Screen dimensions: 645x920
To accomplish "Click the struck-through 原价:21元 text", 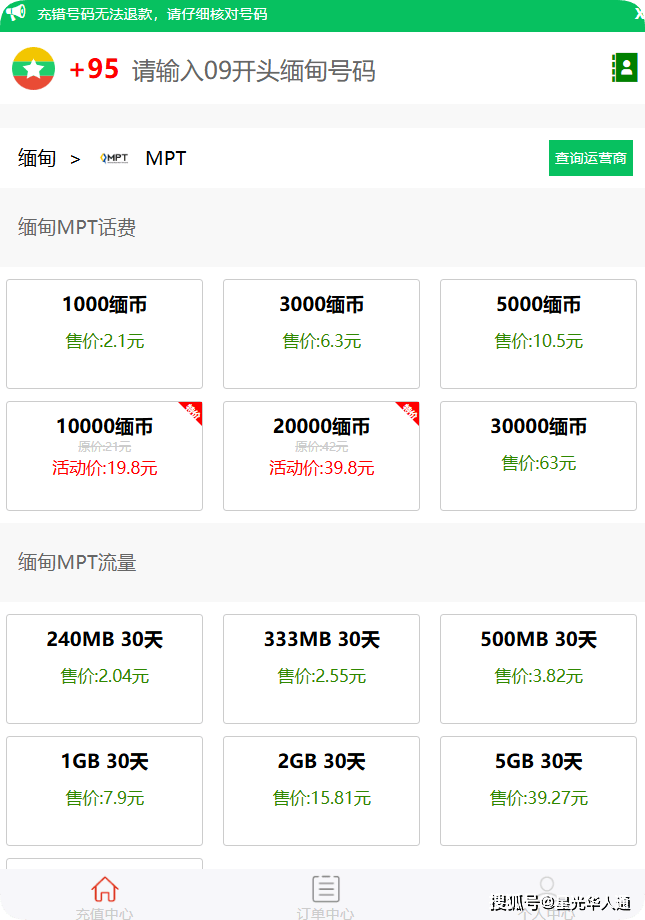I will (x=104, y=447).
